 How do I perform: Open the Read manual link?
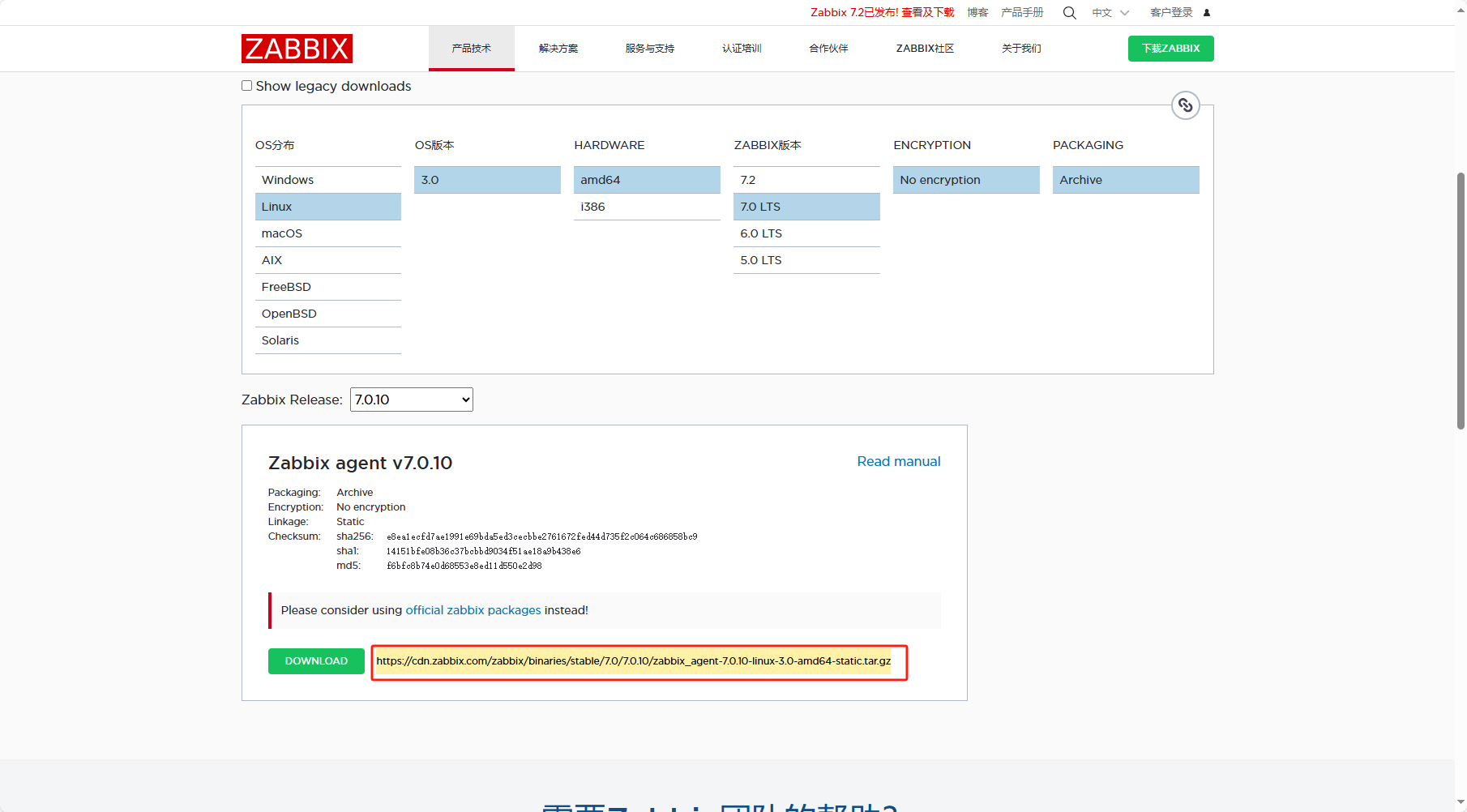899,461
